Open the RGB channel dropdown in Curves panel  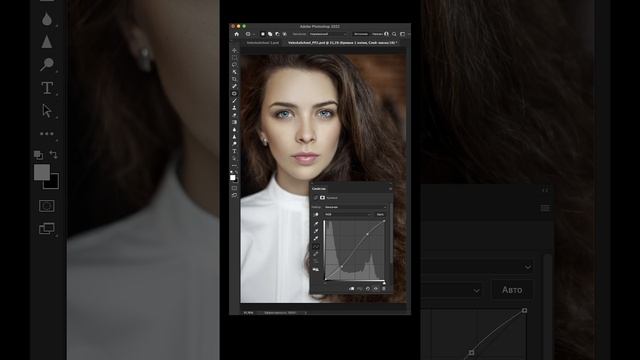349,214
